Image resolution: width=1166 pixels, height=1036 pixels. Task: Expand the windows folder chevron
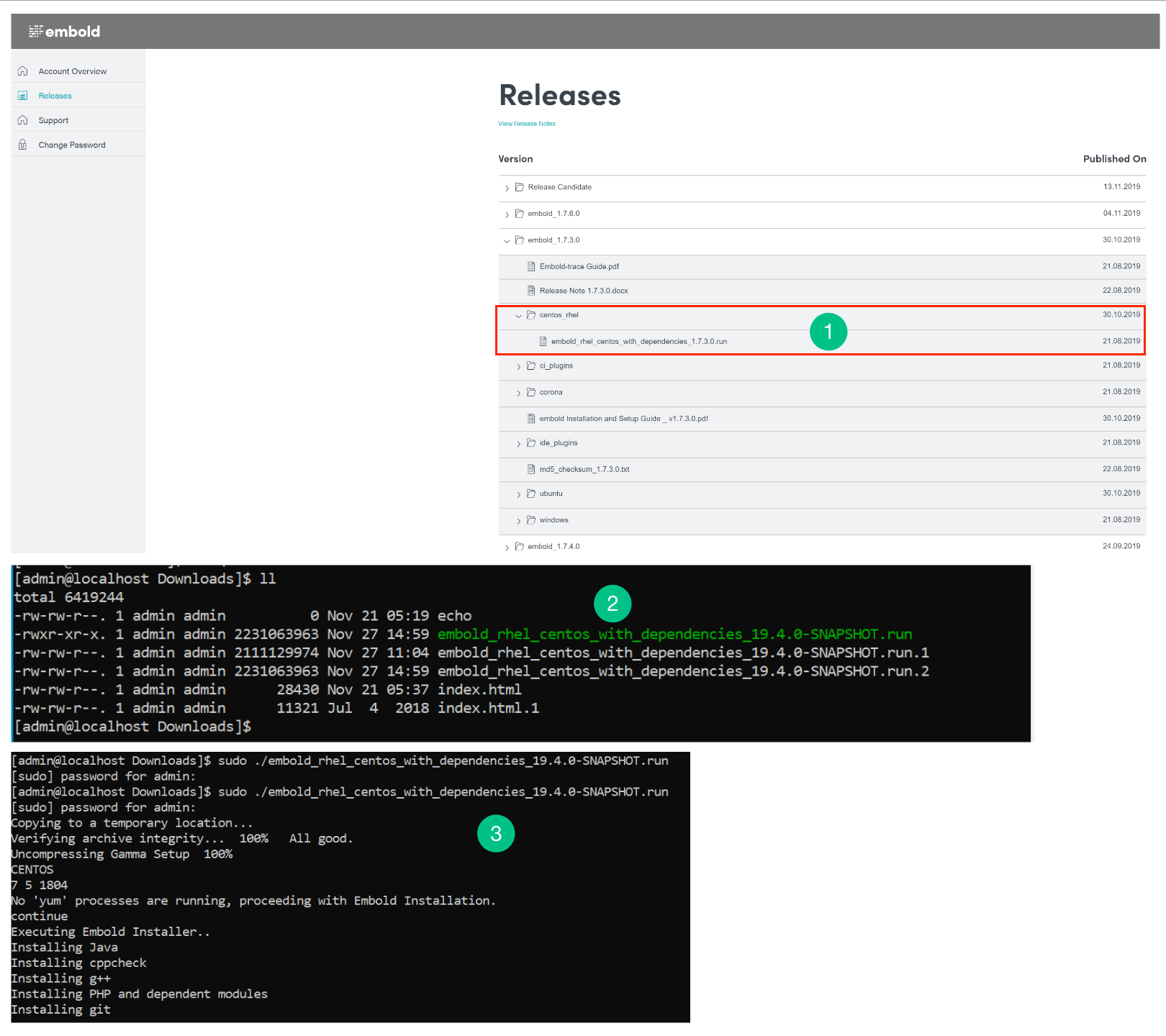click(x=518, y=521)
